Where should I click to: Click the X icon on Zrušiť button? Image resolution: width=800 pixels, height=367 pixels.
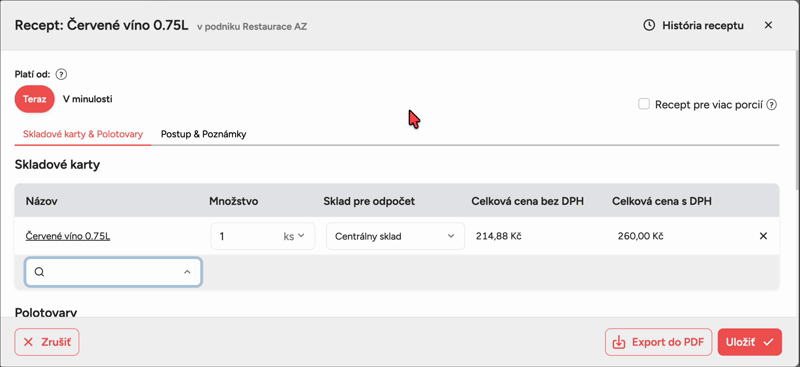(x=29, y=342)
